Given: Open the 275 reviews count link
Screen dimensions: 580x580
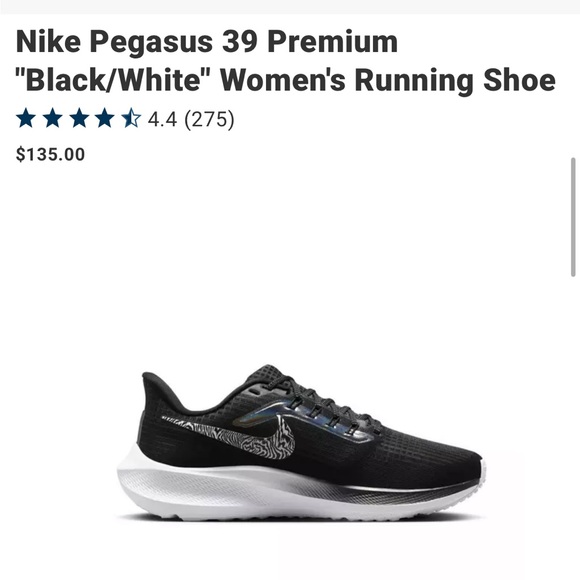Looking at the screenshot, I should point(209,119).
